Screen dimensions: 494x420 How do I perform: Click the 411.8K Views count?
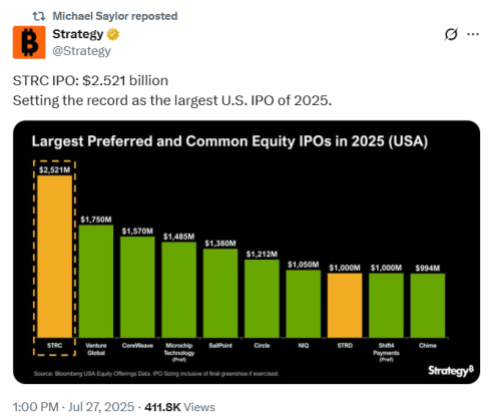(180, 407)
